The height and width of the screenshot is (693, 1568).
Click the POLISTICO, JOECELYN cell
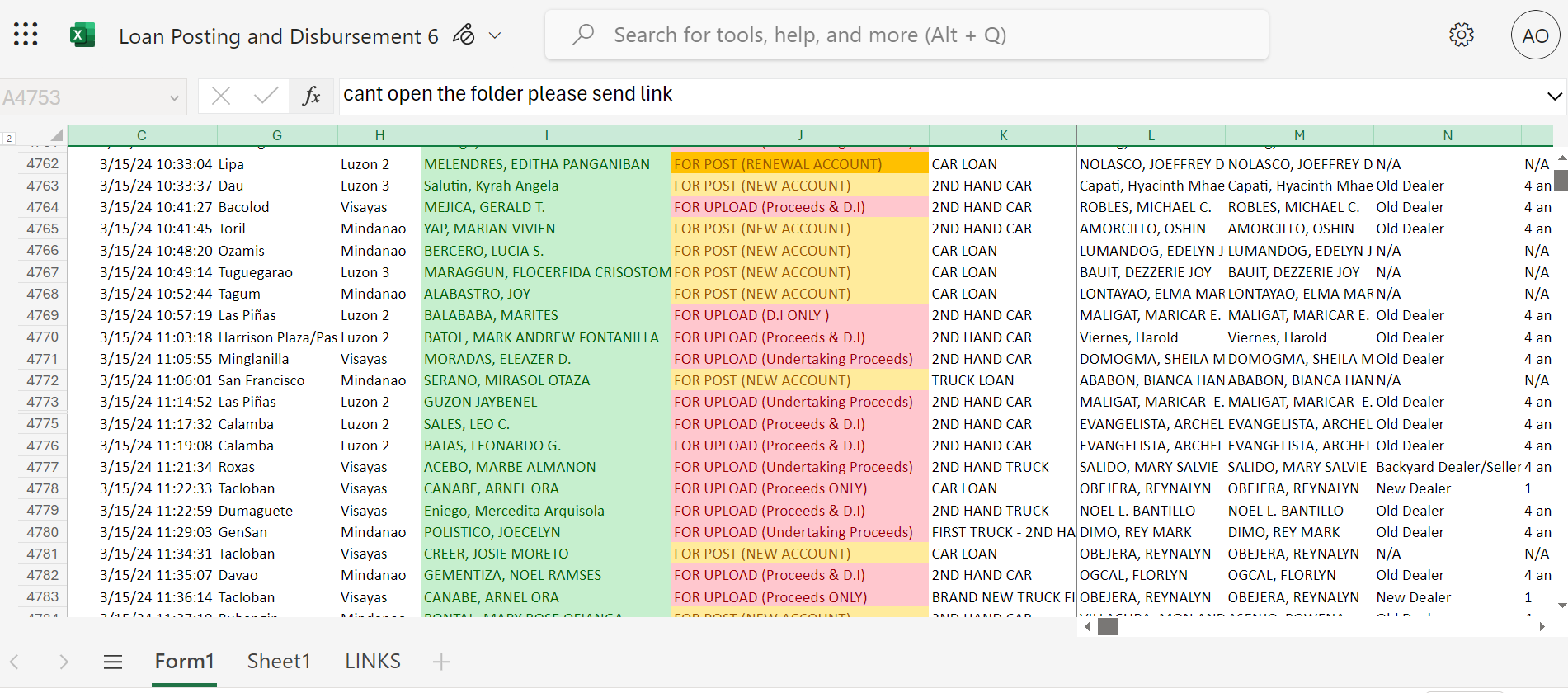[x=546, y=532]
